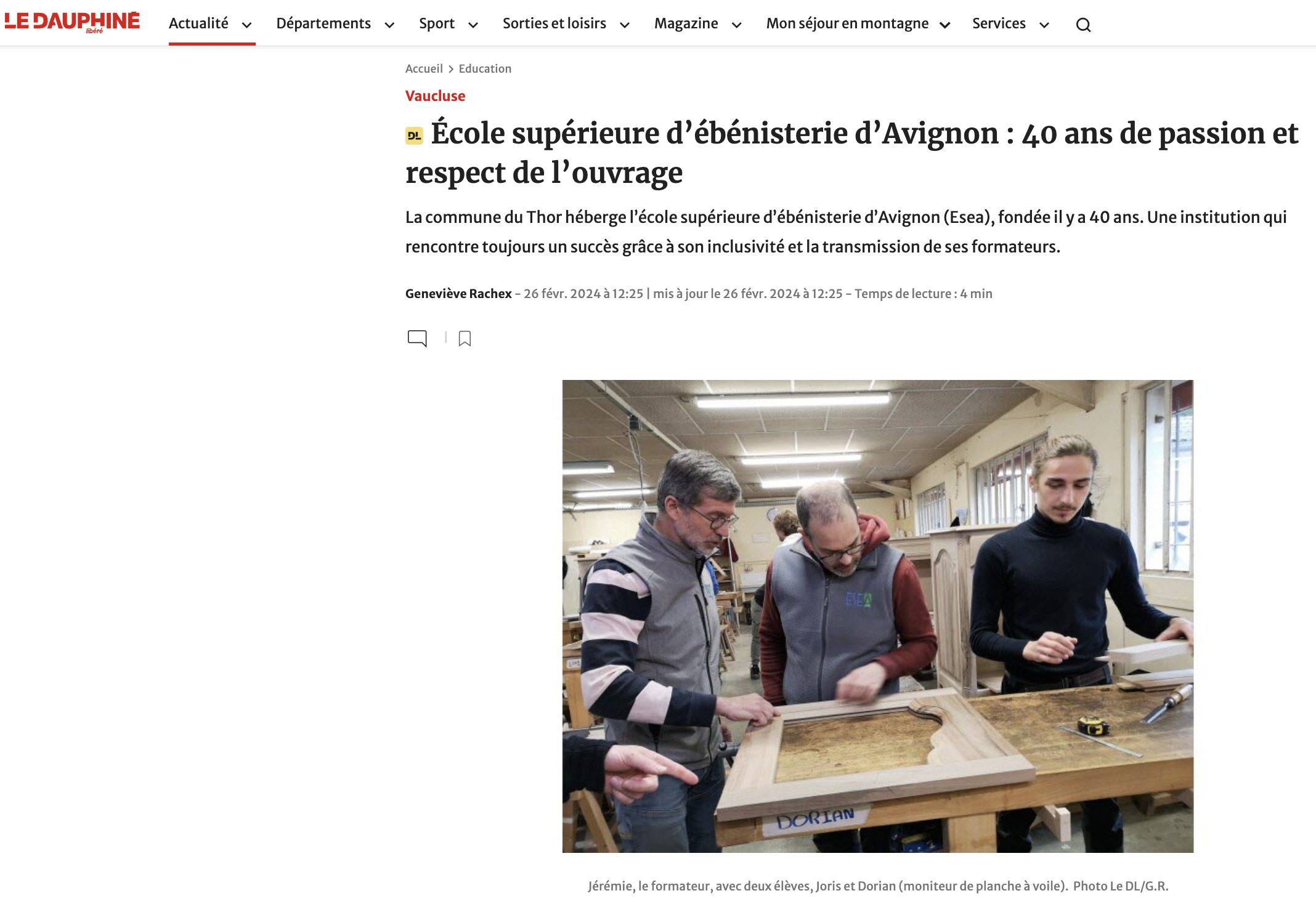Expand the Services dropdown chevron
This screenshot has width=1316, height=904.
click(1044, 25)
